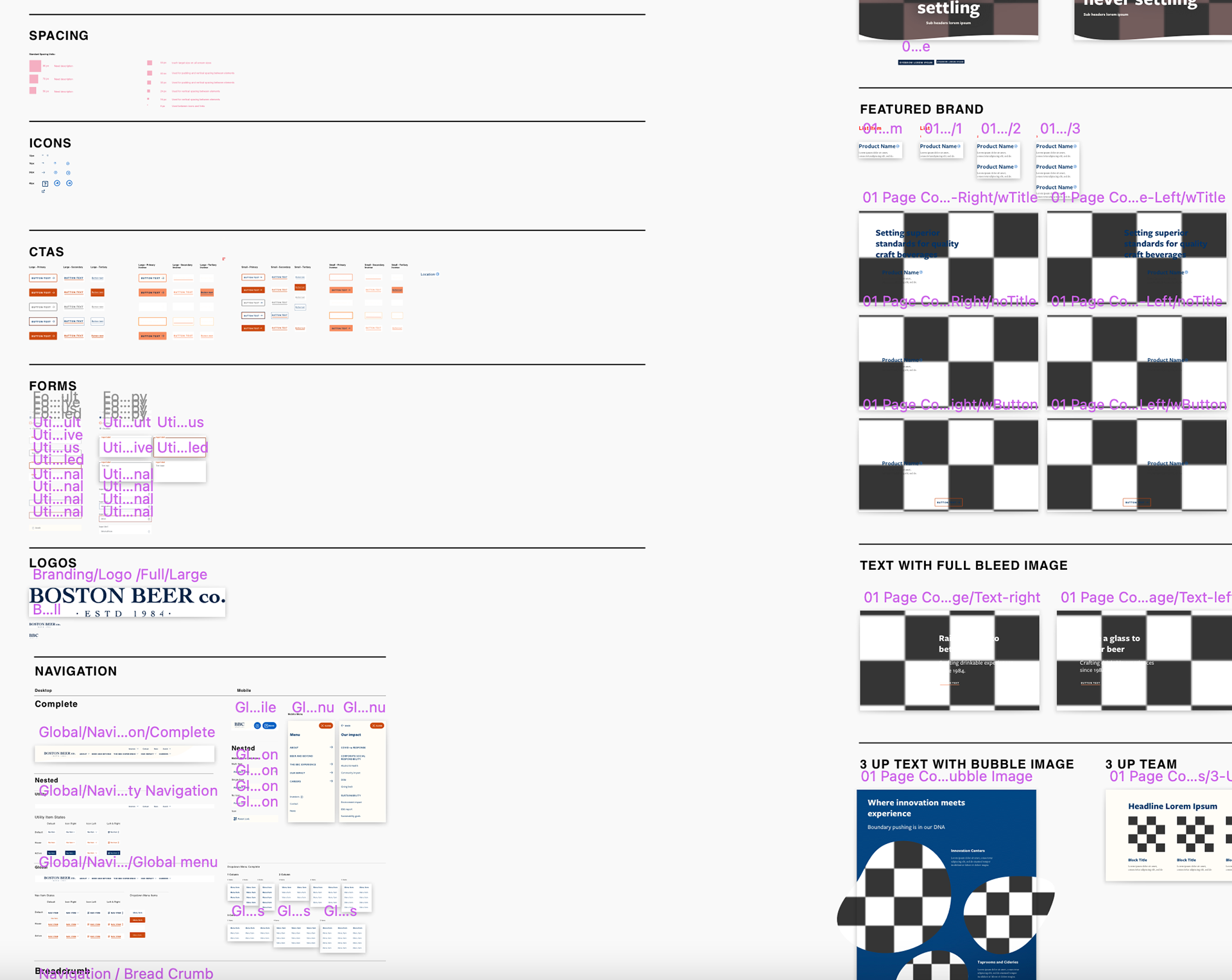1232x980 pixels.
Task: Select the 01 Page Co...ubble Image frame label
Action: pos(946,777)
